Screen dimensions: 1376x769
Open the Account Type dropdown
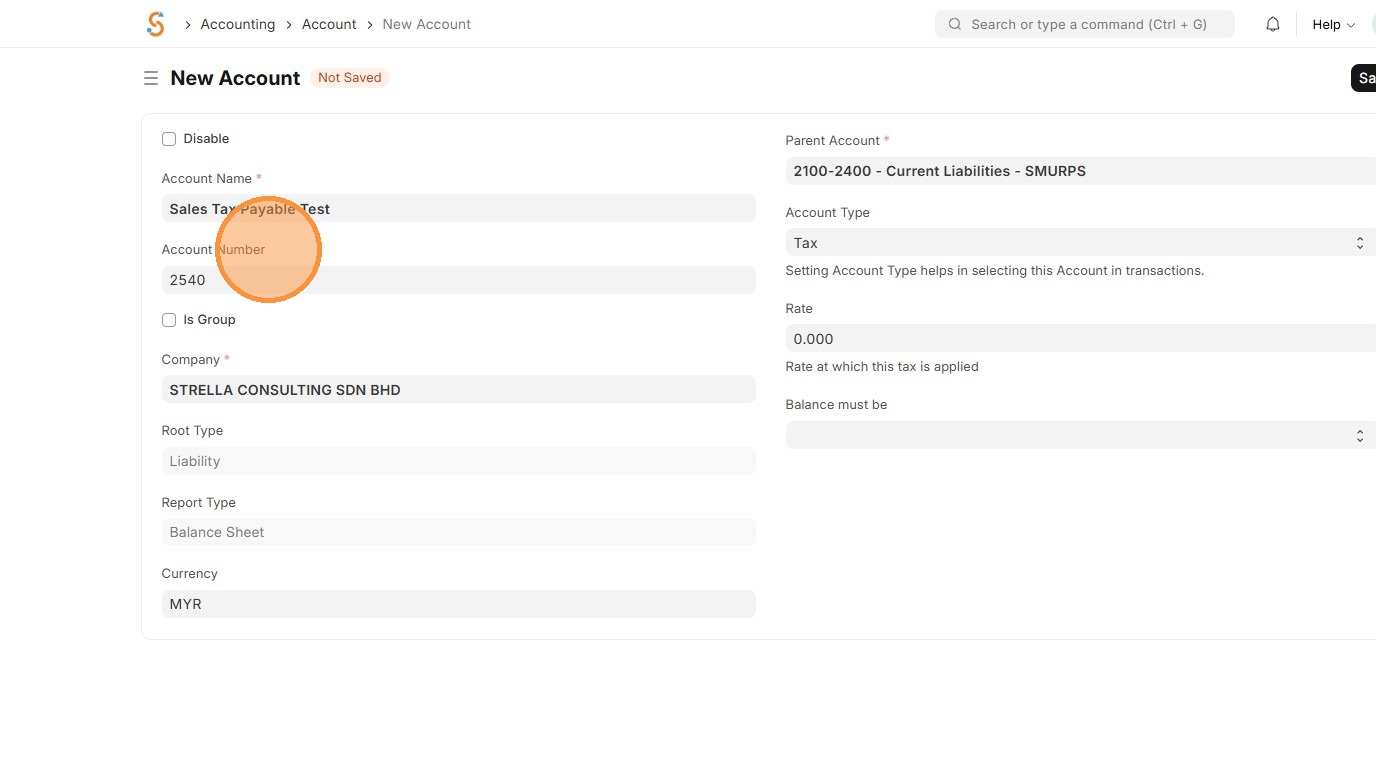pos(1080,243)
